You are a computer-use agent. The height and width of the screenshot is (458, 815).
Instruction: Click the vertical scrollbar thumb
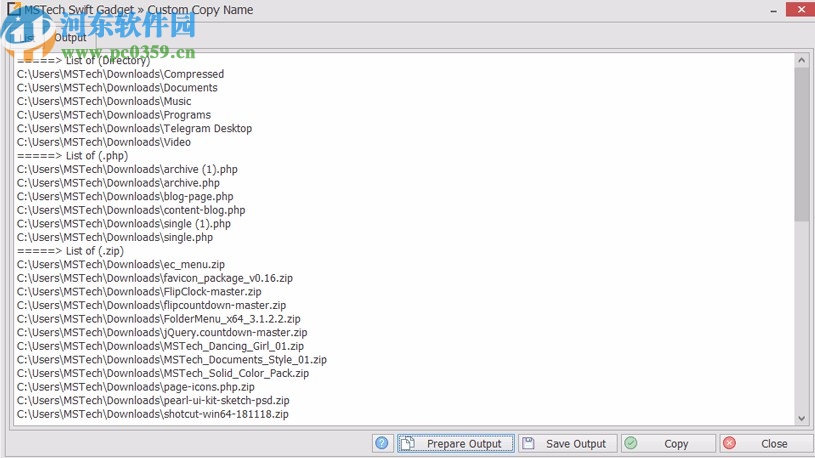(x=801, y=145)
